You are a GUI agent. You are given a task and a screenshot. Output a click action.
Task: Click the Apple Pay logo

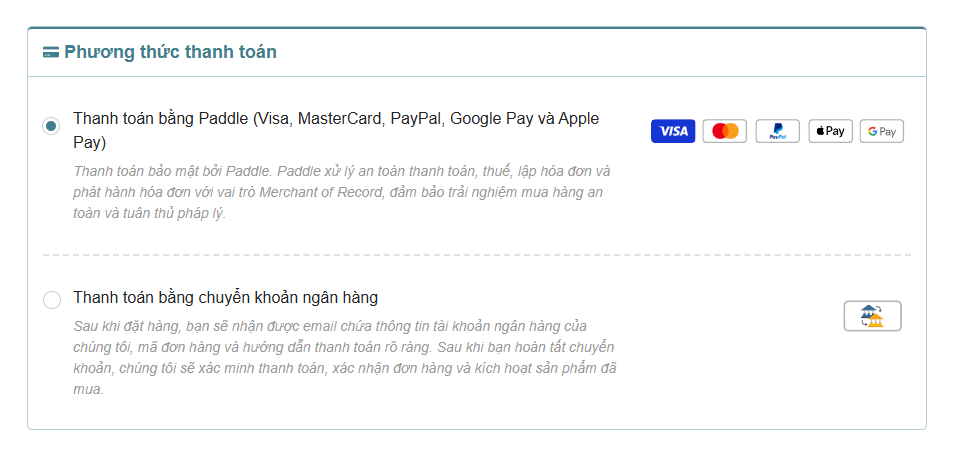click(x=830, y=131)
